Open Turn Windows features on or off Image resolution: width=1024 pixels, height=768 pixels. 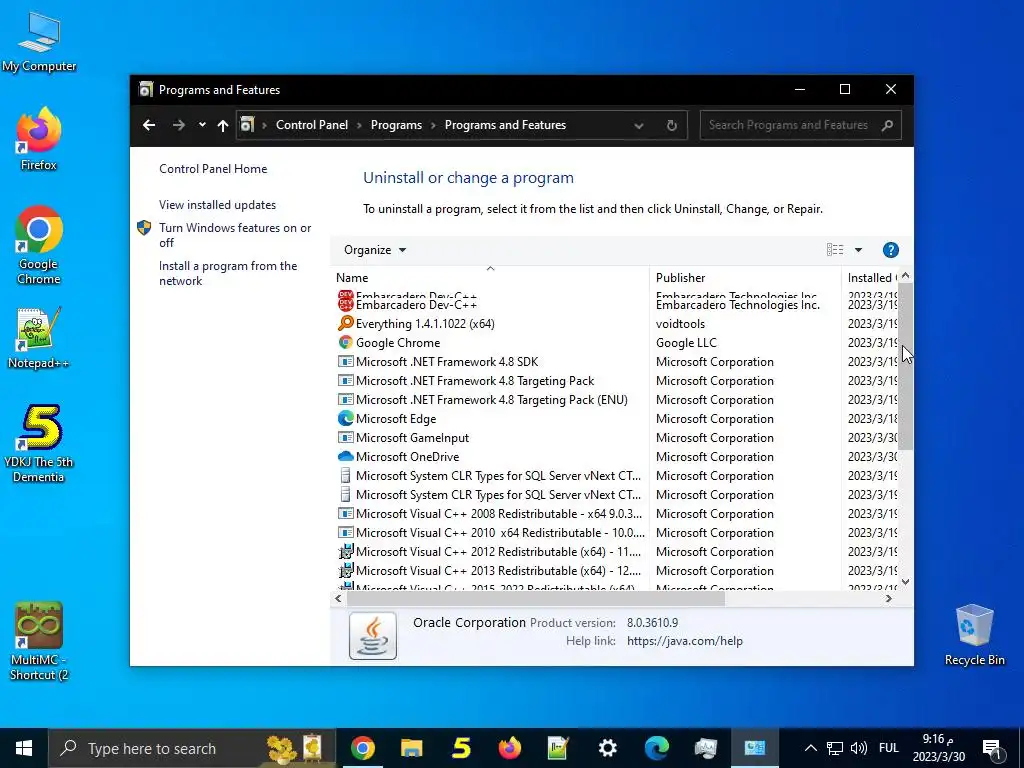coord(235,235)
